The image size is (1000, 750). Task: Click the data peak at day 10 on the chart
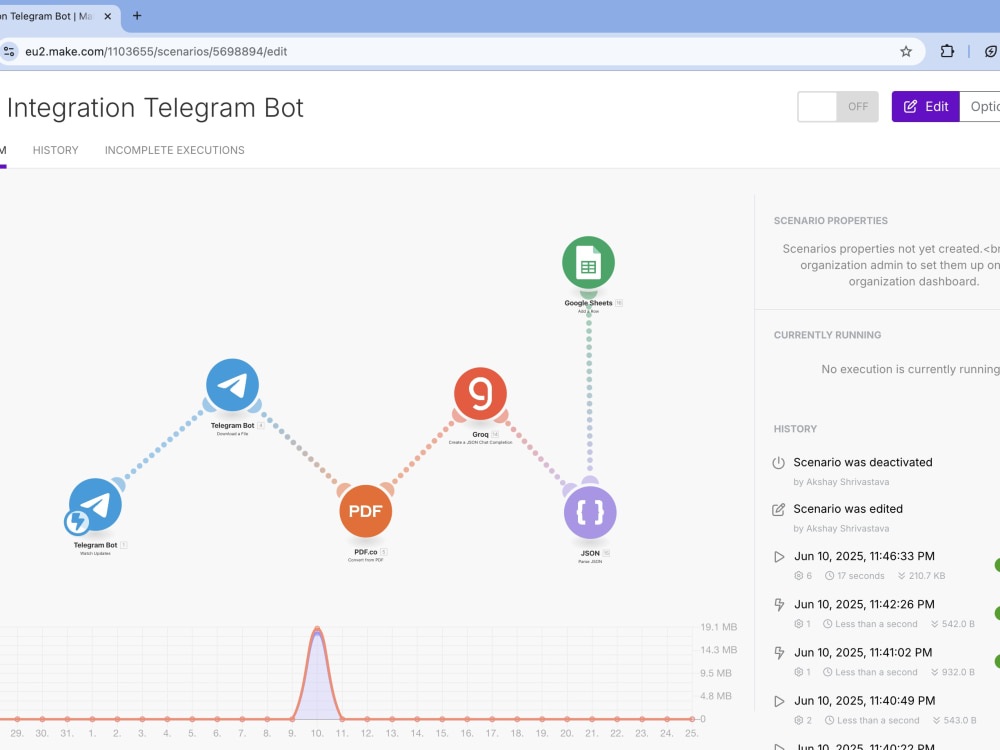[x=317, y=629]
